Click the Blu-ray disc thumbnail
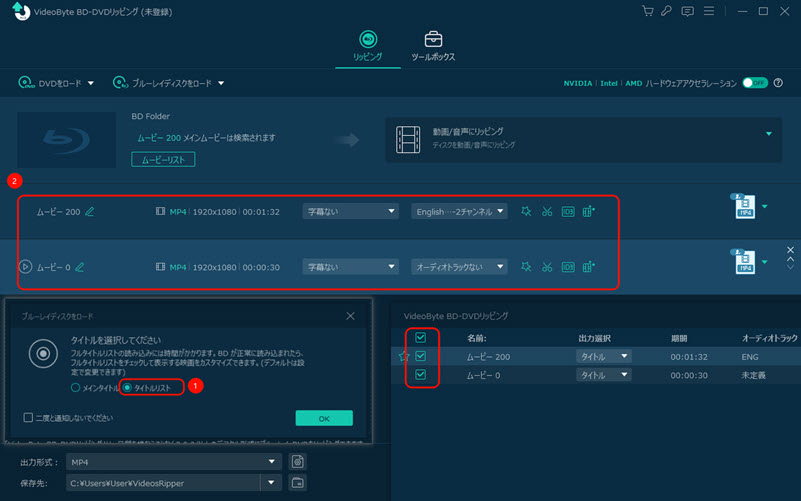 pos(66,139)
